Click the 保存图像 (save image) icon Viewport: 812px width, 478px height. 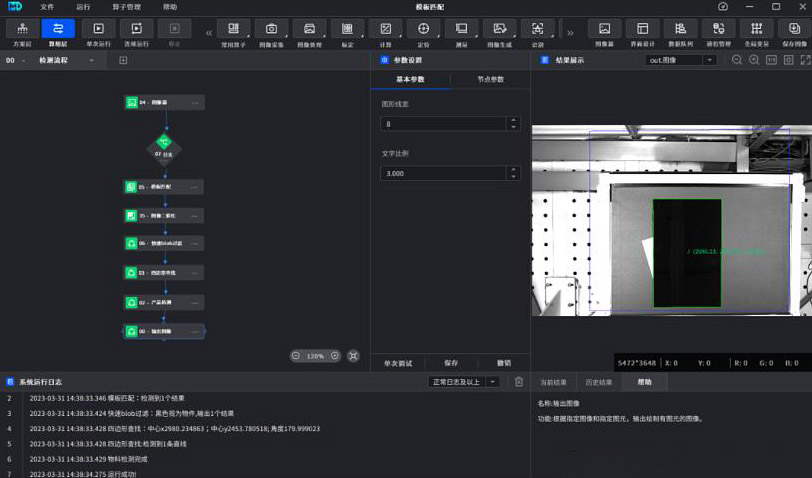pos(794,30)
